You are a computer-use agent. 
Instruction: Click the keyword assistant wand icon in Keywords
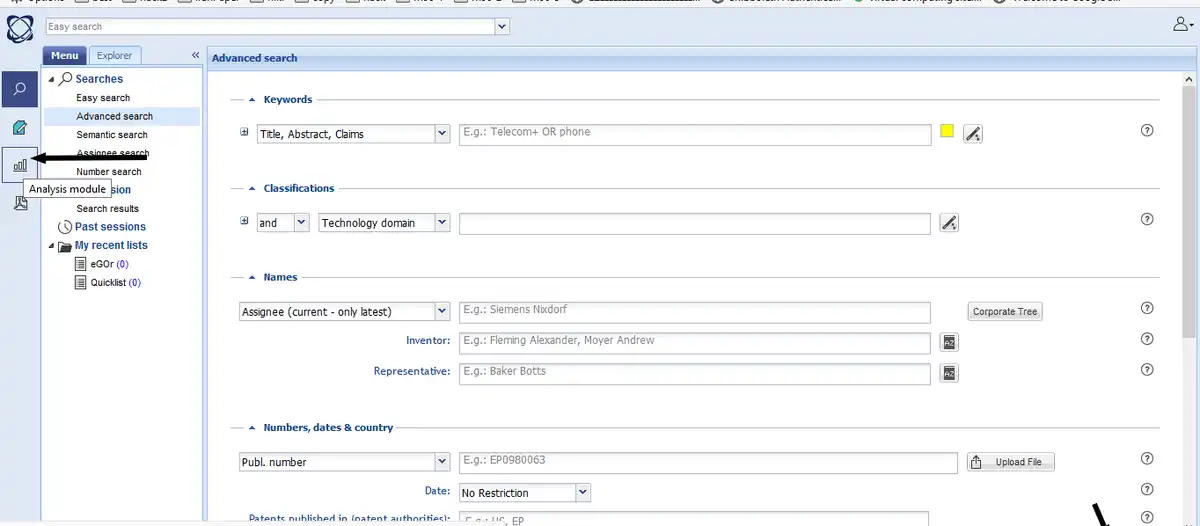click(973, 133)
